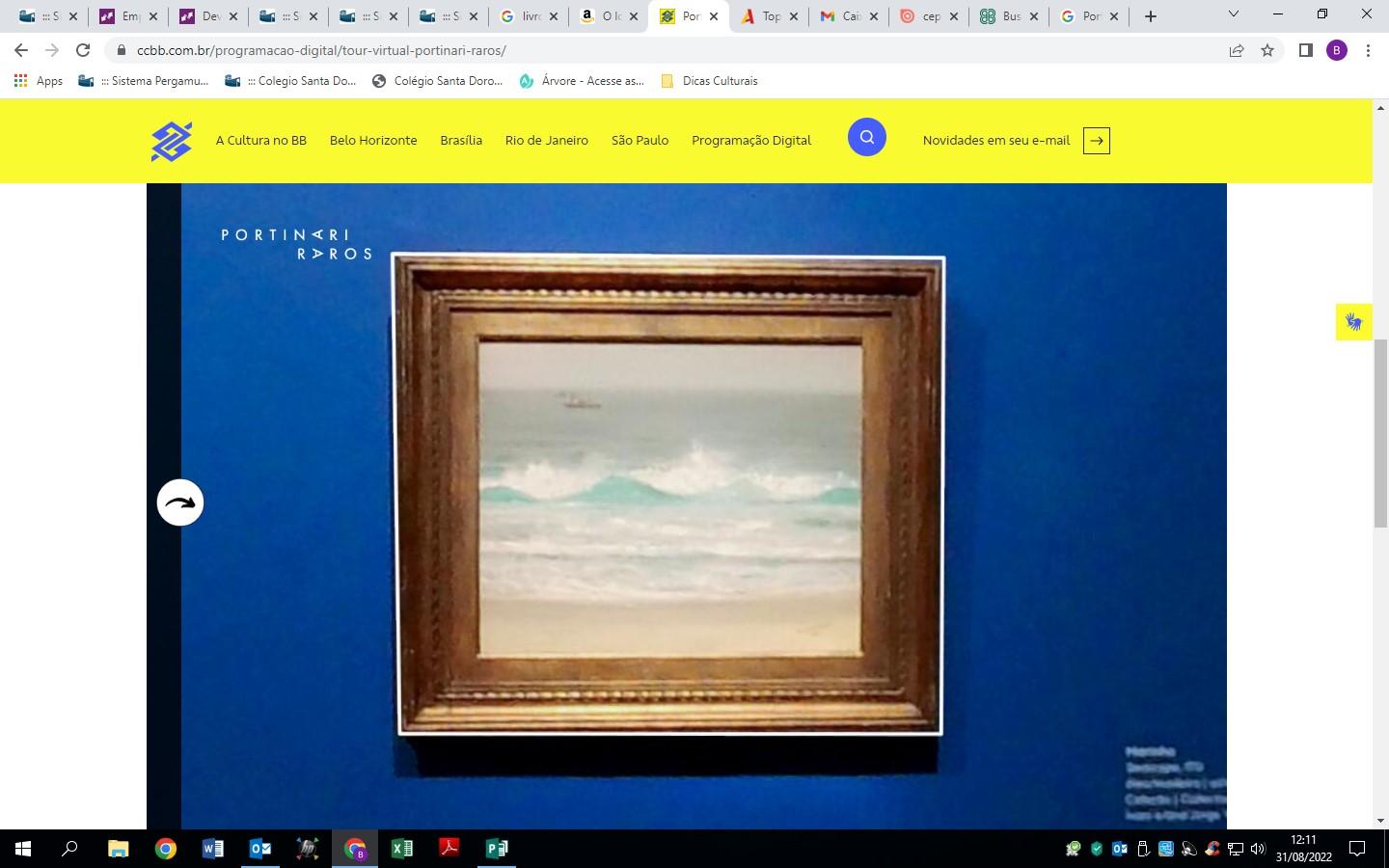Screen dimensions: 1389x868
Task: Open File Explorer from taskbar
Action: [118, 849]
